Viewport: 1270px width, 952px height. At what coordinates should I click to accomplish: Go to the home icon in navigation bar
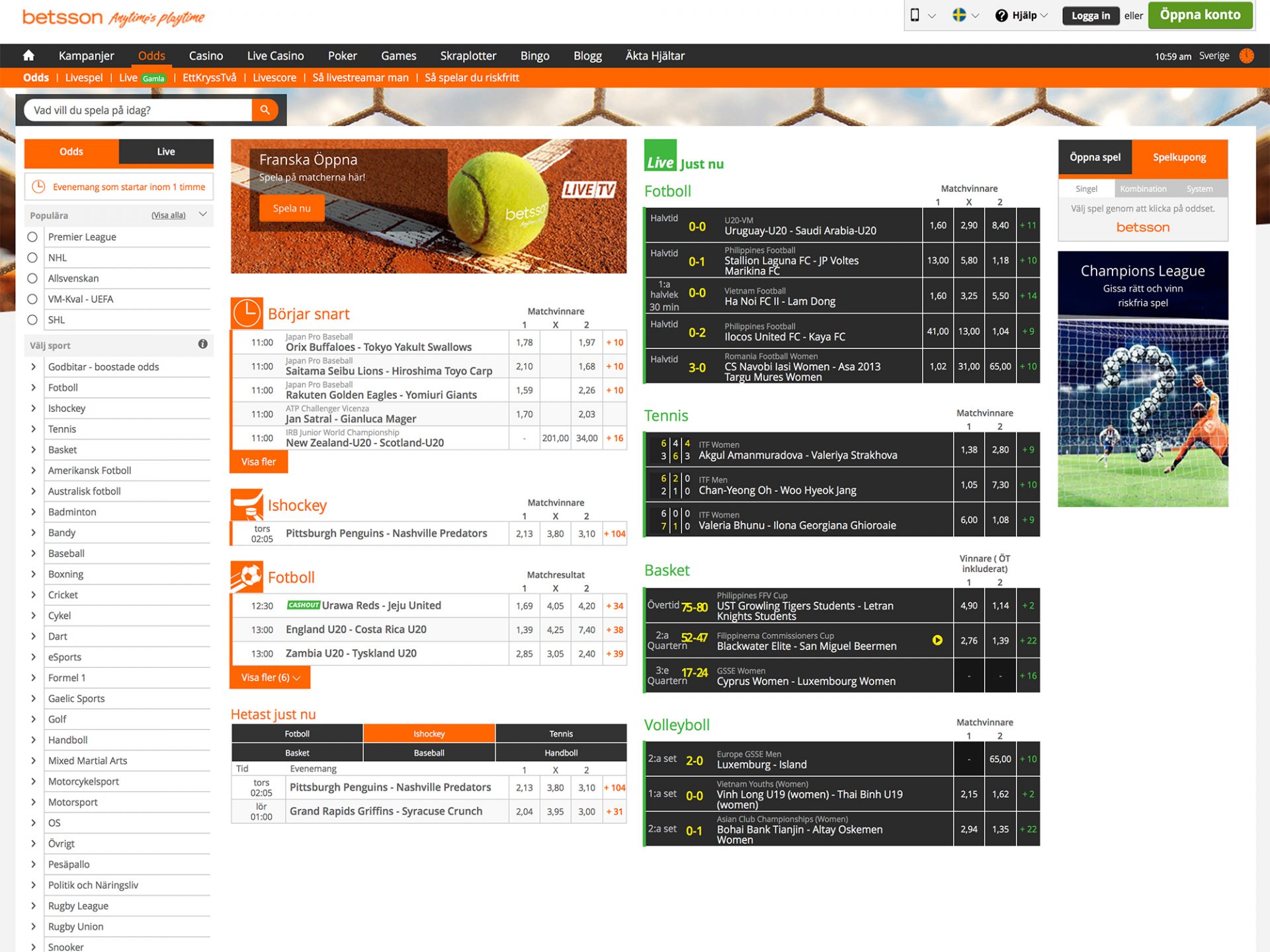tap(28, 56)
